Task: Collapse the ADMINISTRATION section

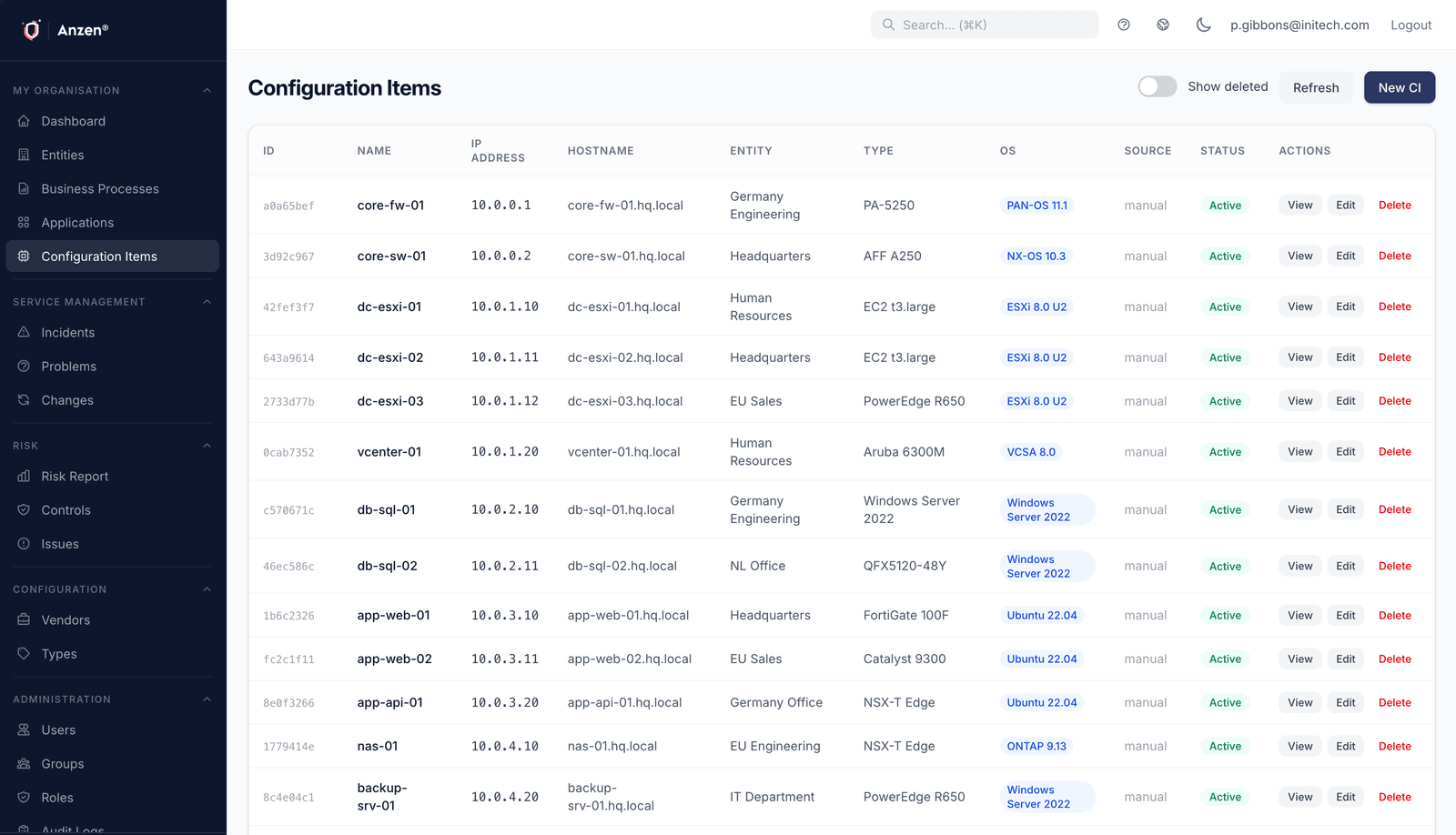Action: (207, 699)
